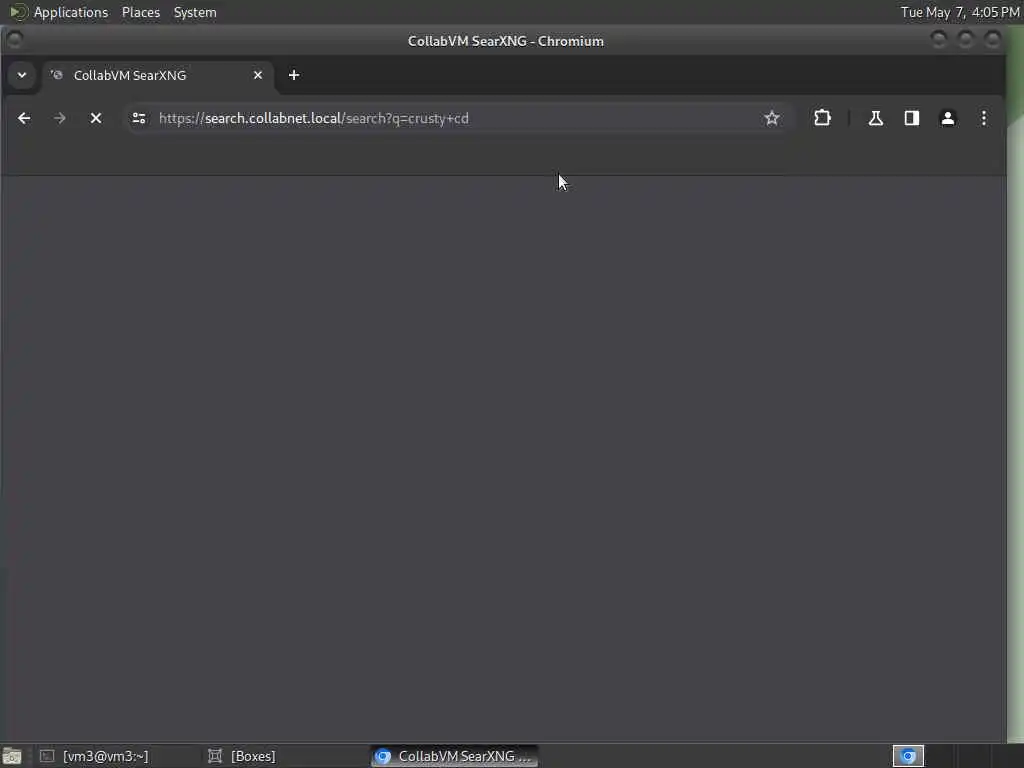Click the workspace switcher Chromium thumbnail
The width and height of the screenshot is (1024, 768).
[908, 756]
